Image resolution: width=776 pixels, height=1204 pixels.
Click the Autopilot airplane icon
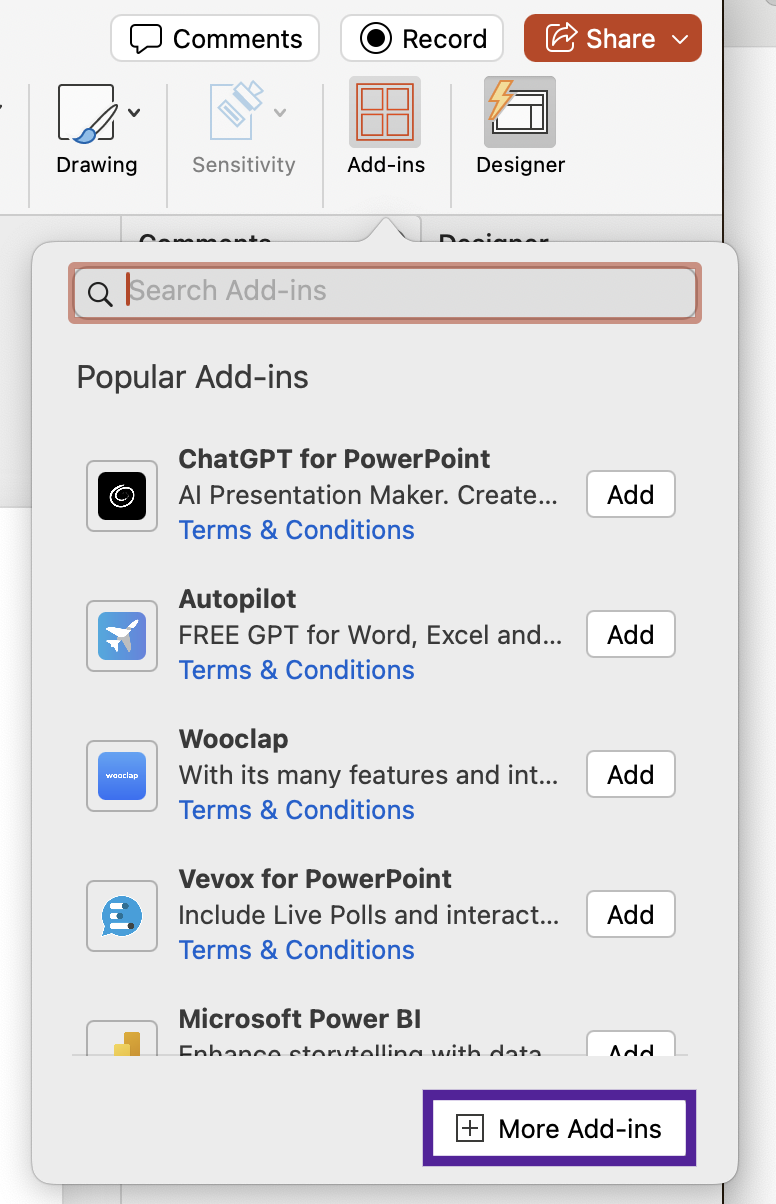pos(122,636)
